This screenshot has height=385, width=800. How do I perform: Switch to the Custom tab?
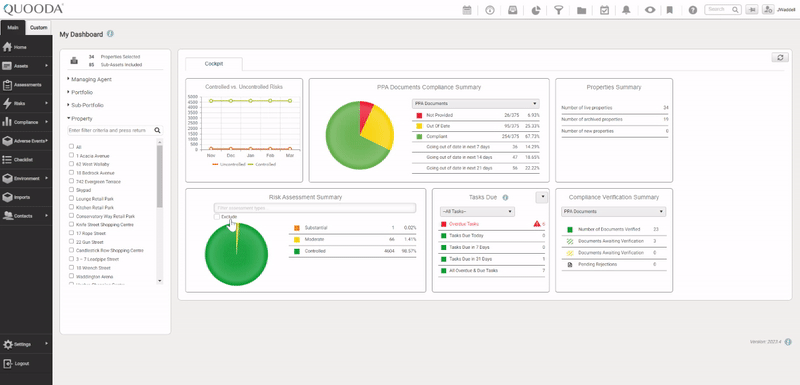pos(38,28)
